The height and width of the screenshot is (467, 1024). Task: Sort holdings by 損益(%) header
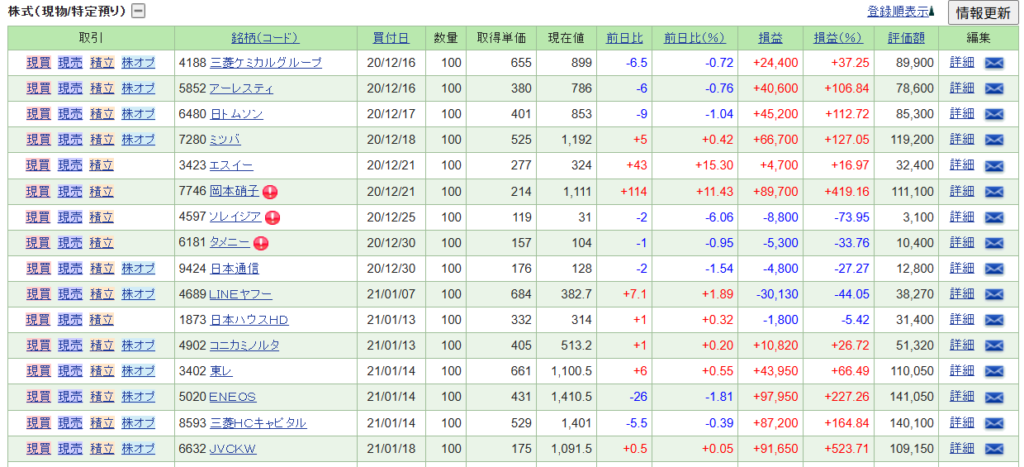click(x=837, y=38)
